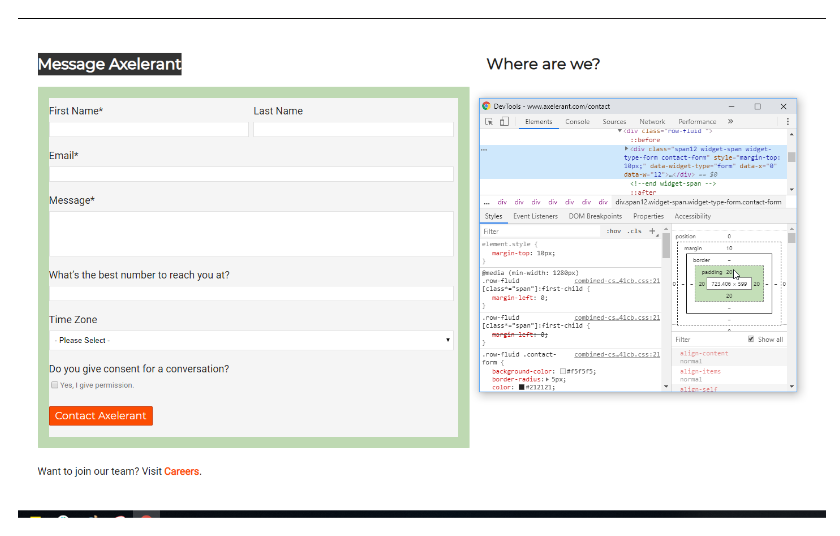Toggle the .cls class editor button
This screenshot has width=840, height=536.
point(635,231)
